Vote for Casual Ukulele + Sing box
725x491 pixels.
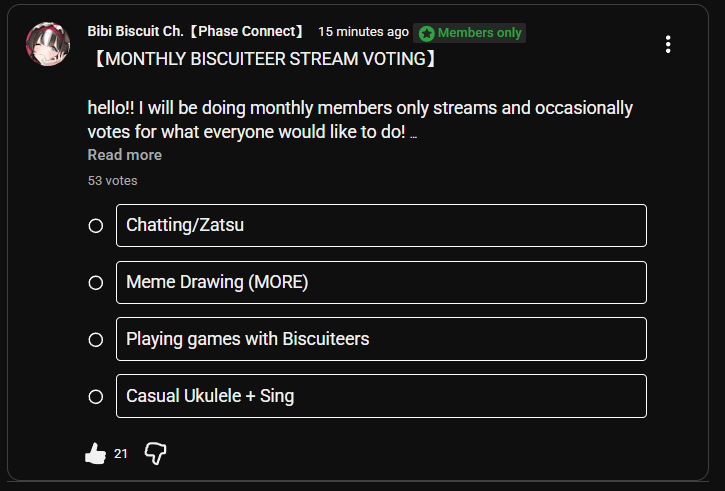(381, 396)
